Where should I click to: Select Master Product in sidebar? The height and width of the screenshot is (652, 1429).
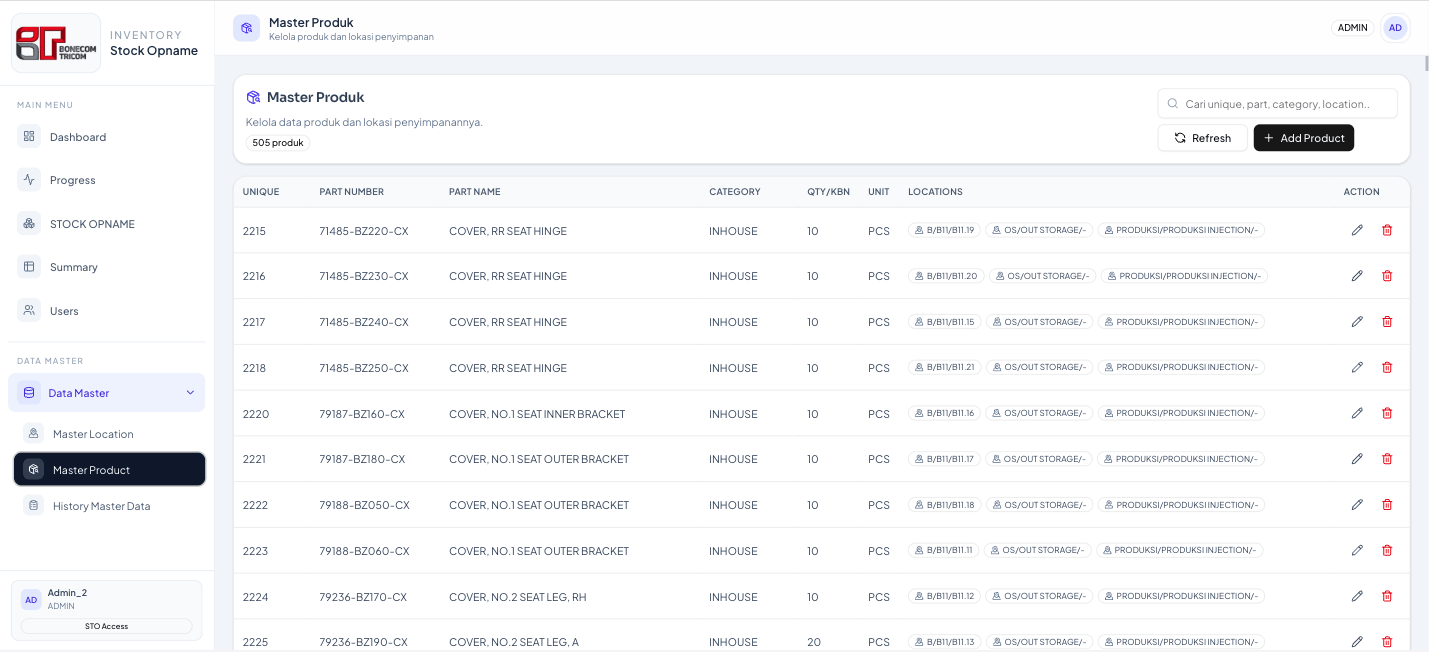(x=109, y=469)
